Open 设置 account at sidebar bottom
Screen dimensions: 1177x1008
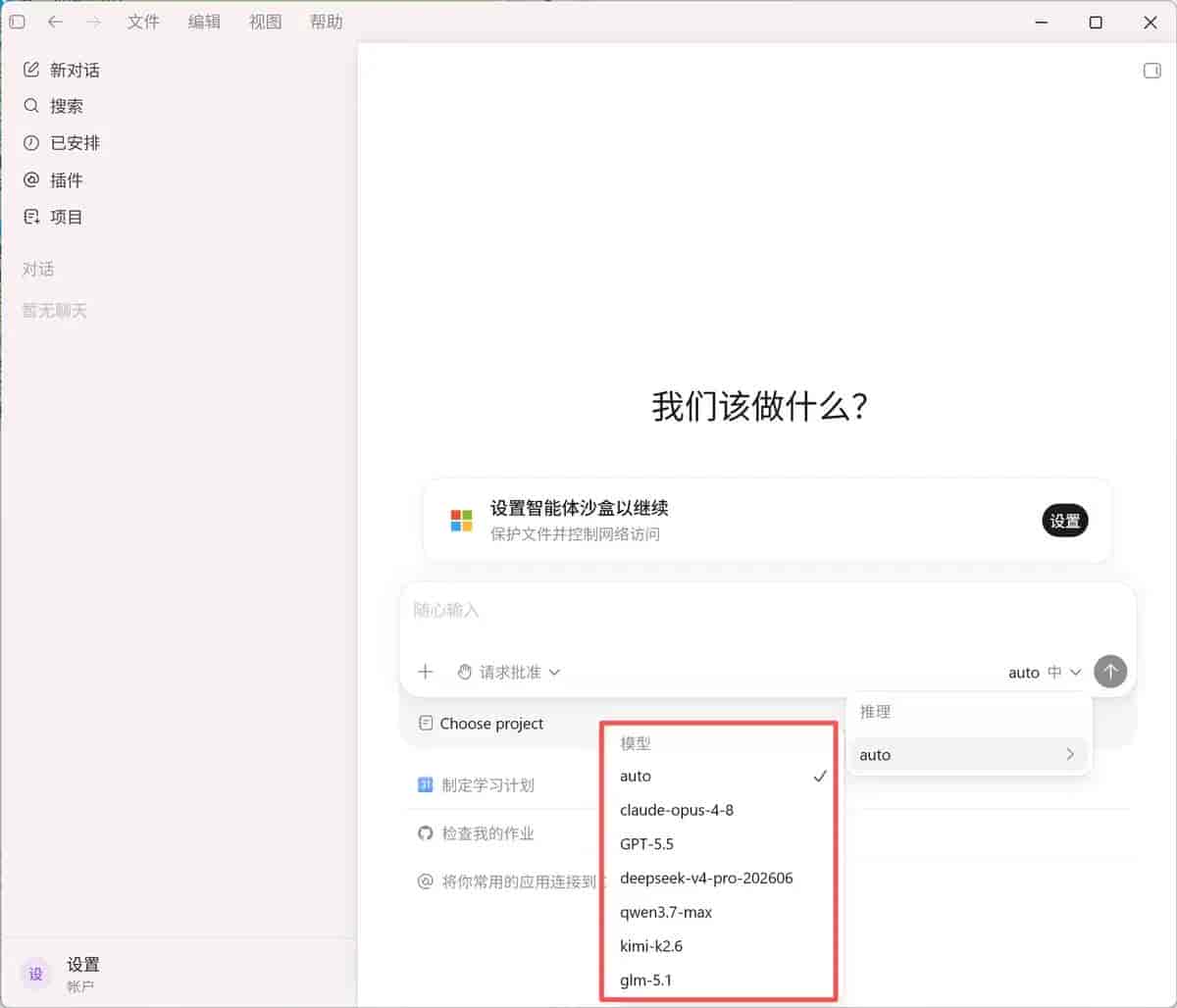tap(177, 974)
